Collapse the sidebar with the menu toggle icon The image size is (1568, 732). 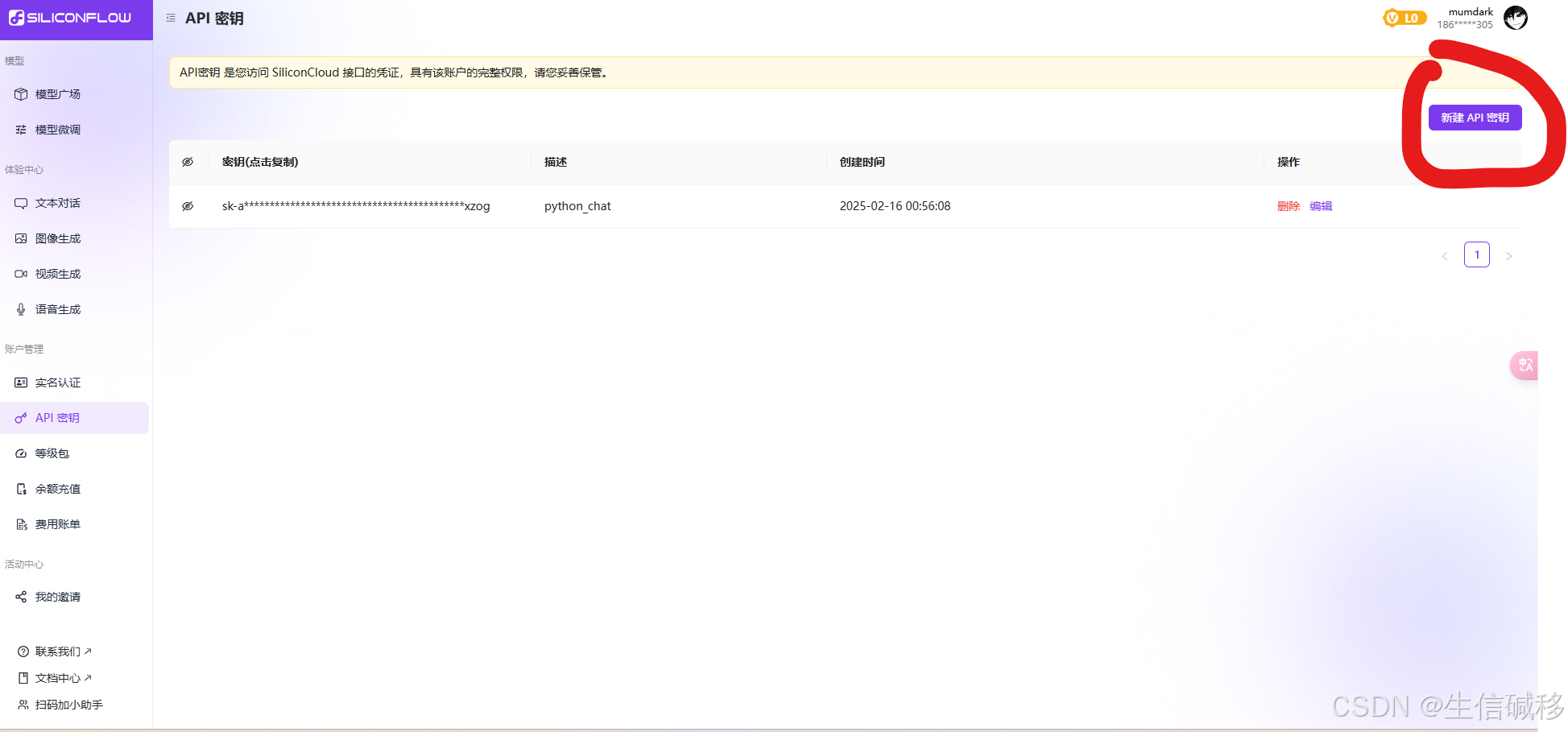pos(171,18)
